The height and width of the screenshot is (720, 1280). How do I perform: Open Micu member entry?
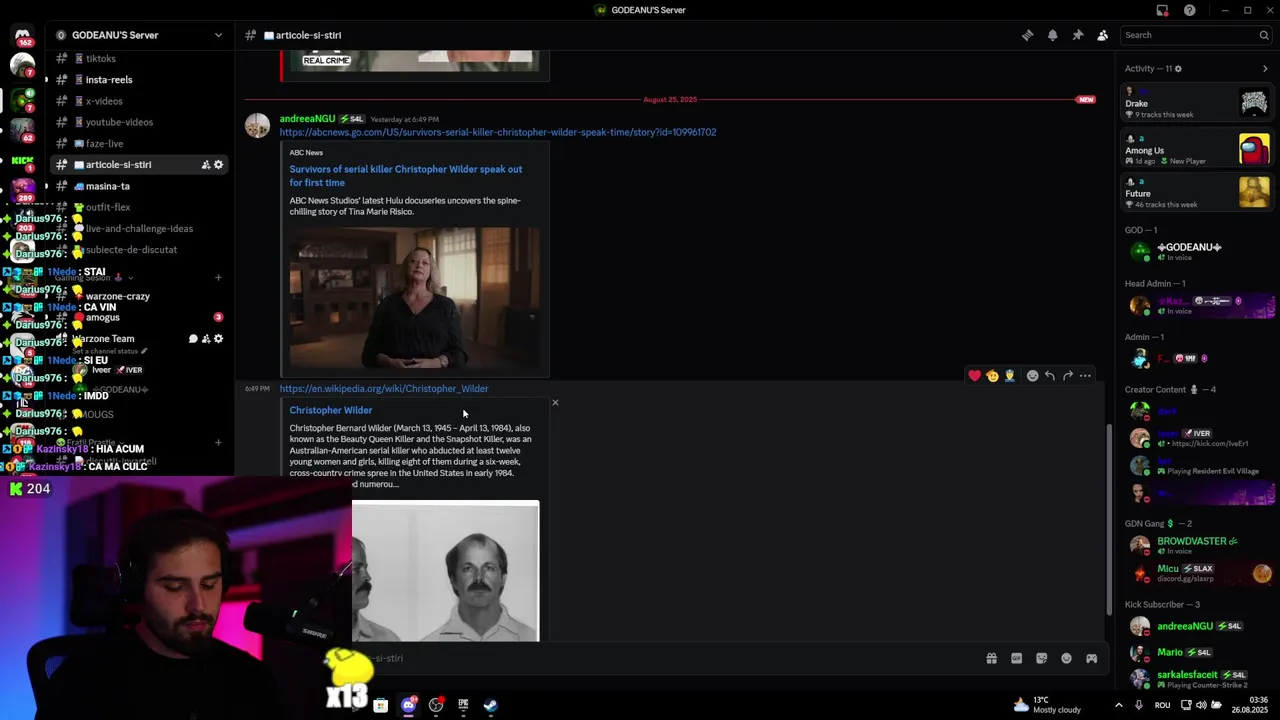pos(1197,573)
